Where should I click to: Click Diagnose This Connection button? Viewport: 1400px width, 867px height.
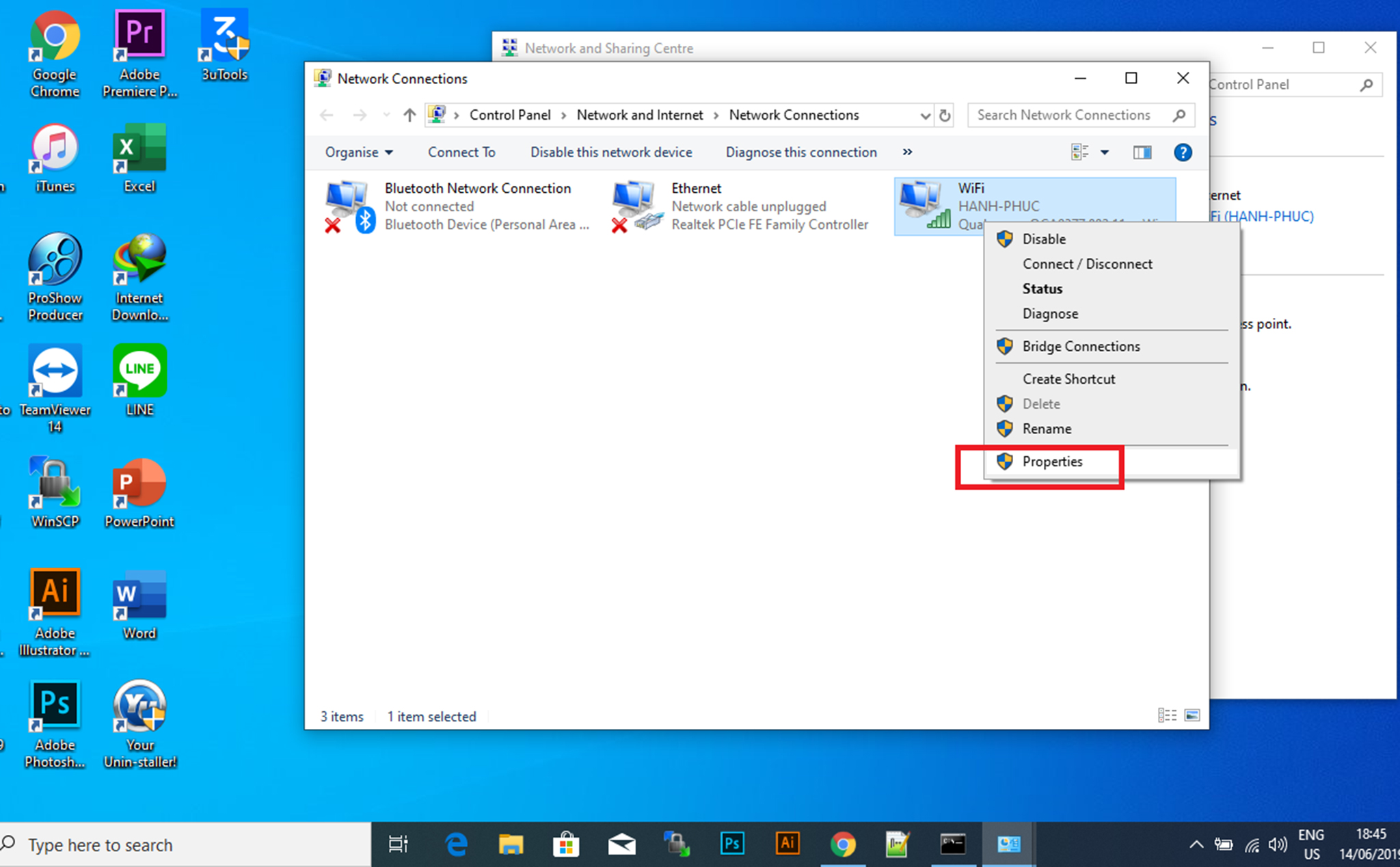(x=800, y=152)
